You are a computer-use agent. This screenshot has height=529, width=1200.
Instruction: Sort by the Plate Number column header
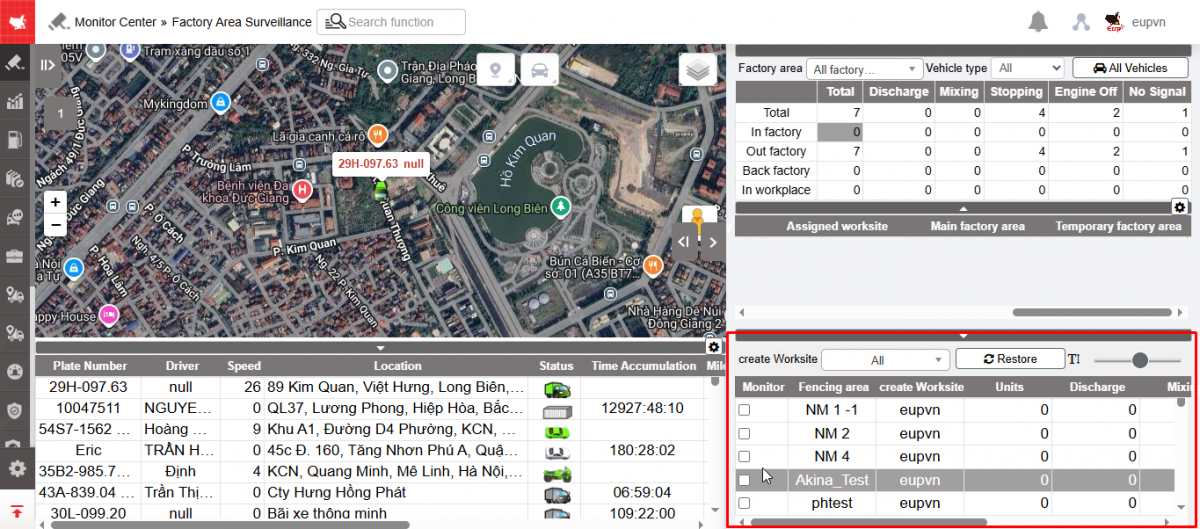click(90, 366)
